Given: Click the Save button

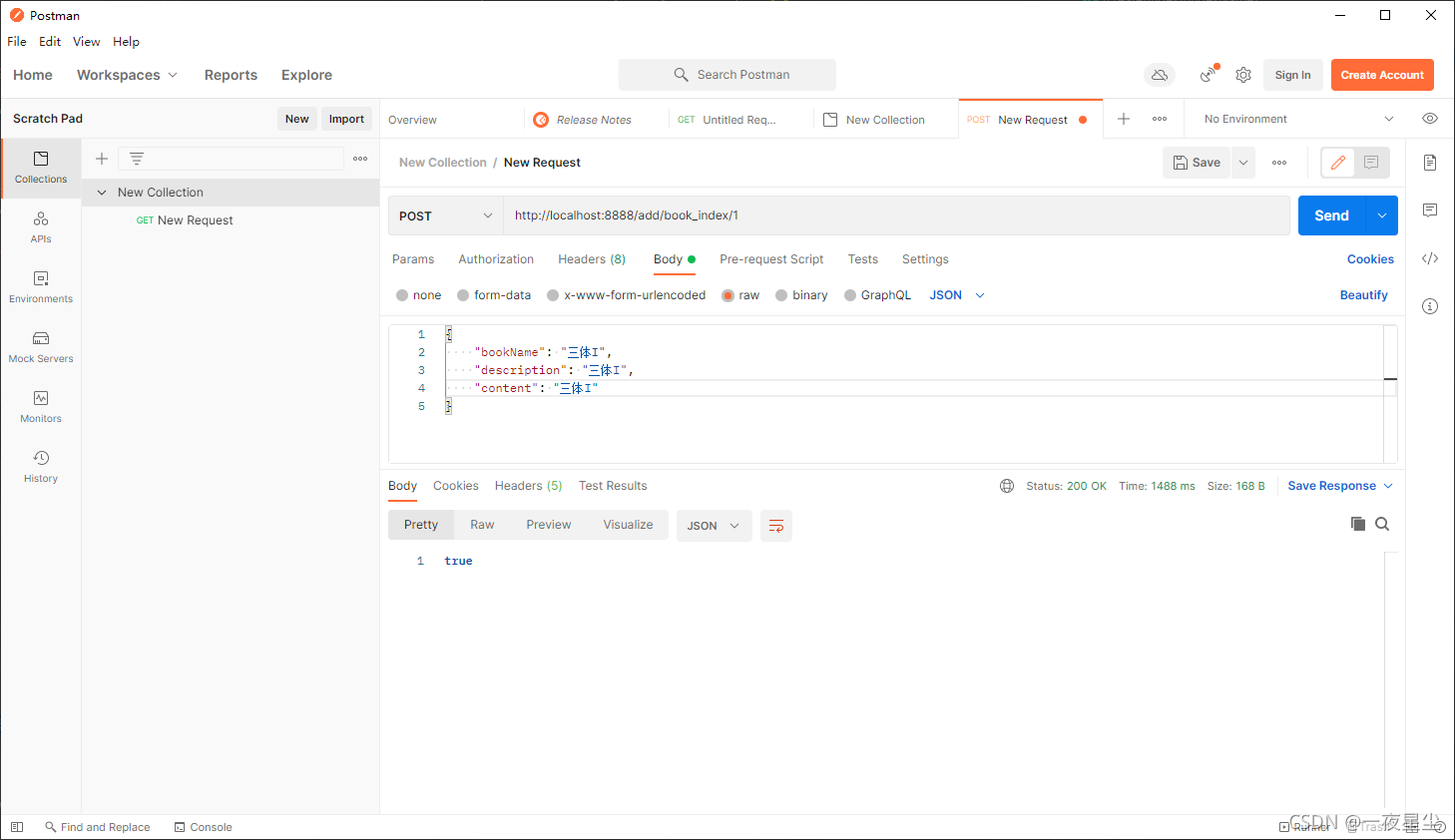Looking at the screenshot, I should 1197,163.
